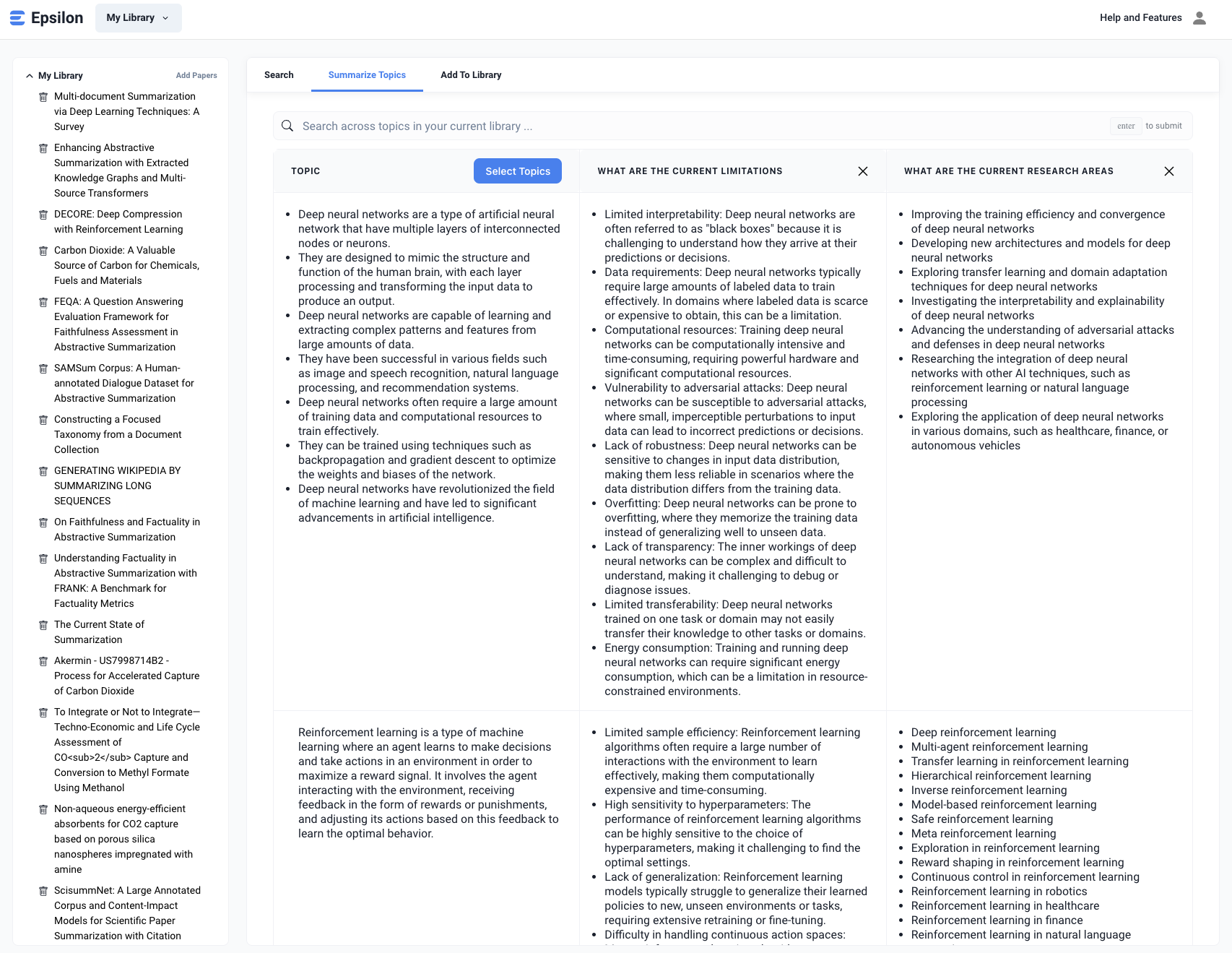
Task: Click the Add Papers link
Action: coord(196,76)
